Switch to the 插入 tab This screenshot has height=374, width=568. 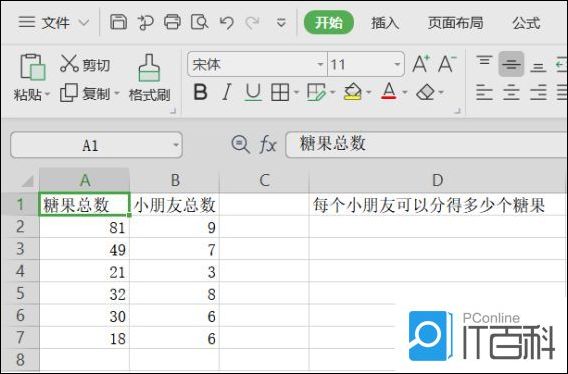(x=385, y=23)
